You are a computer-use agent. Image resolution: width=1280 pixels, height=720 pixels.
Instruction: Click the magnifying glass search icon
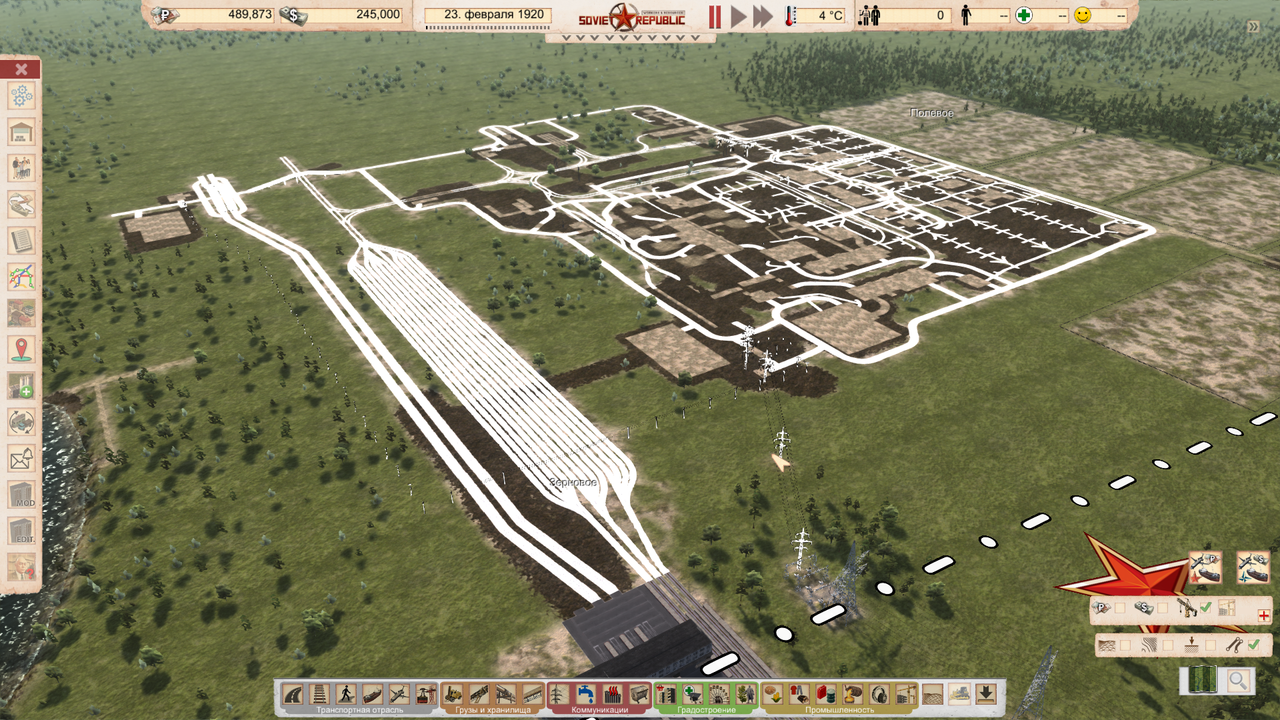[x=1238, y=679]
